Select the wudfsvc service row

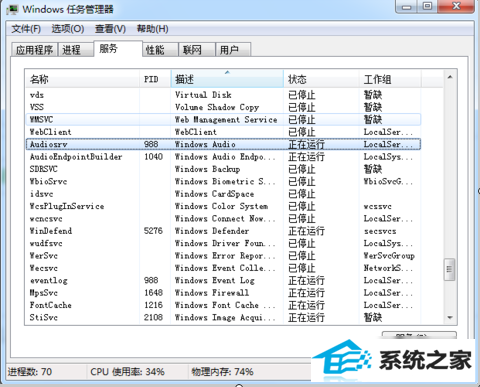pos(223,243)
